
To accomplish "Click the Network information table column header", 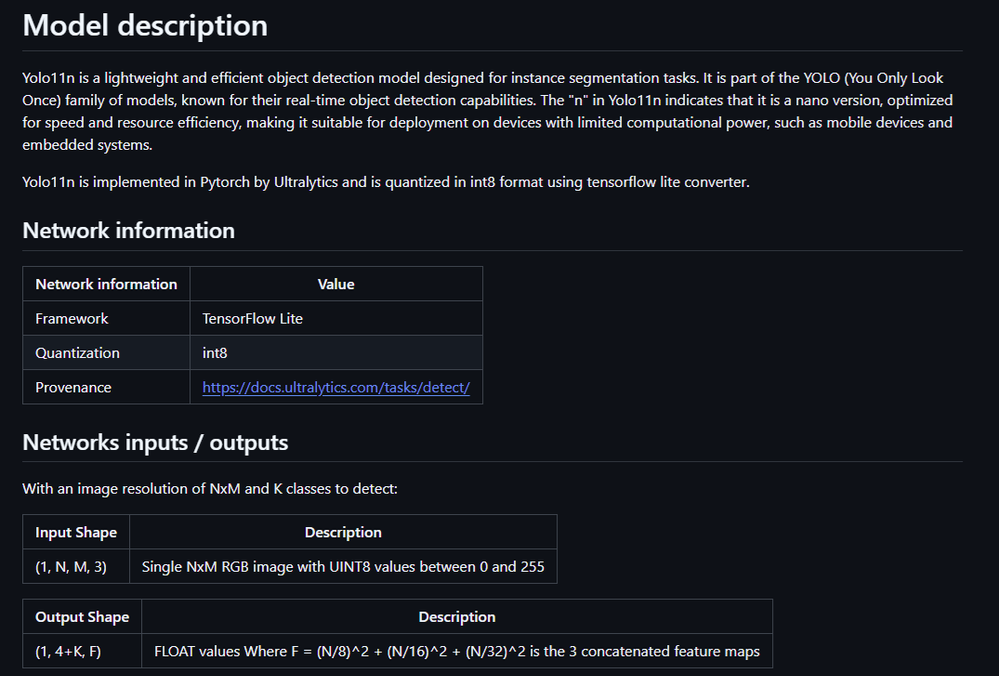I will point(106,284).
